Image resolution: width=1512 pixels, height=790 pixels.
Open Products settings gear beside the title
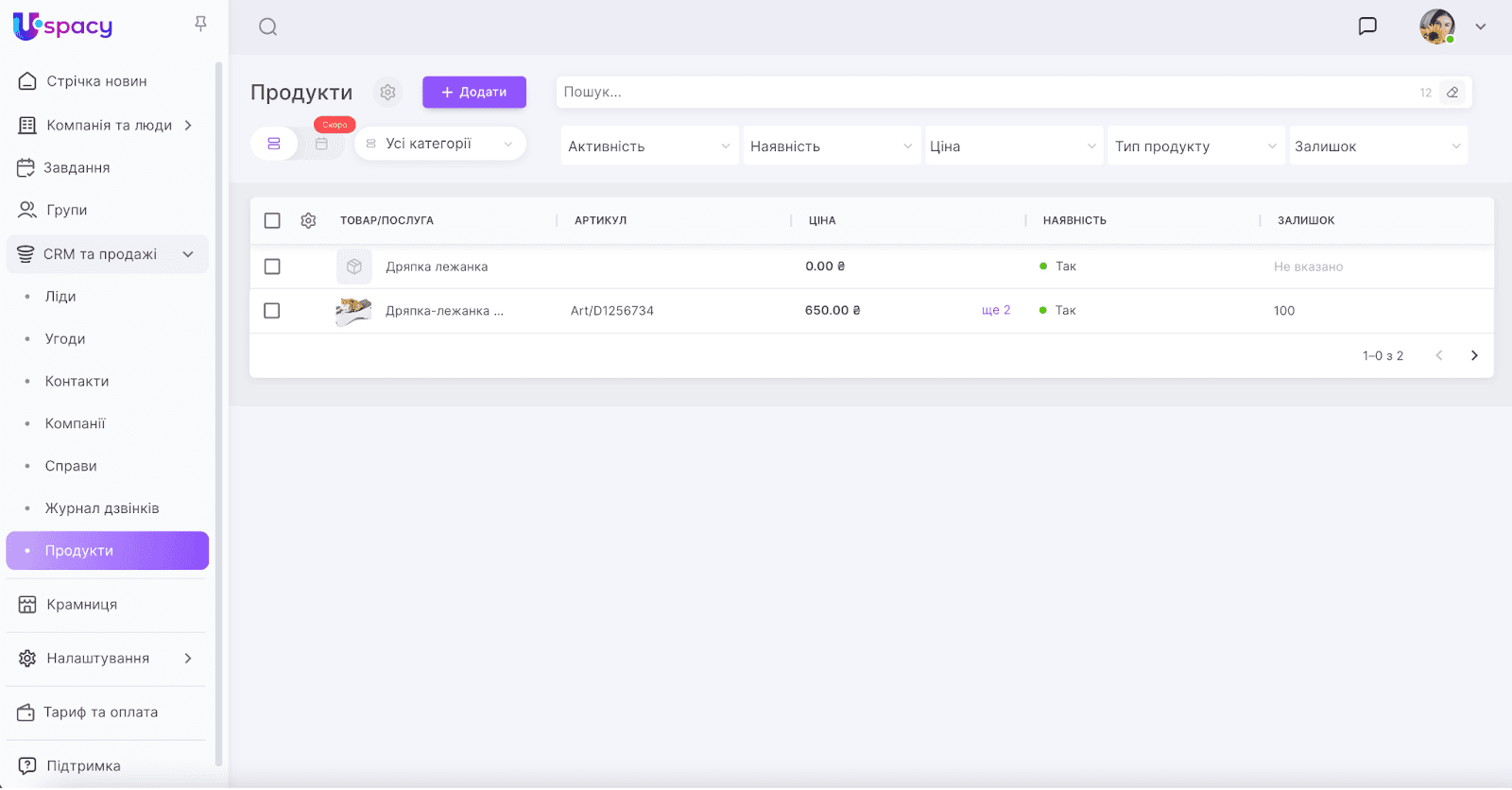(x=387, y=93)
